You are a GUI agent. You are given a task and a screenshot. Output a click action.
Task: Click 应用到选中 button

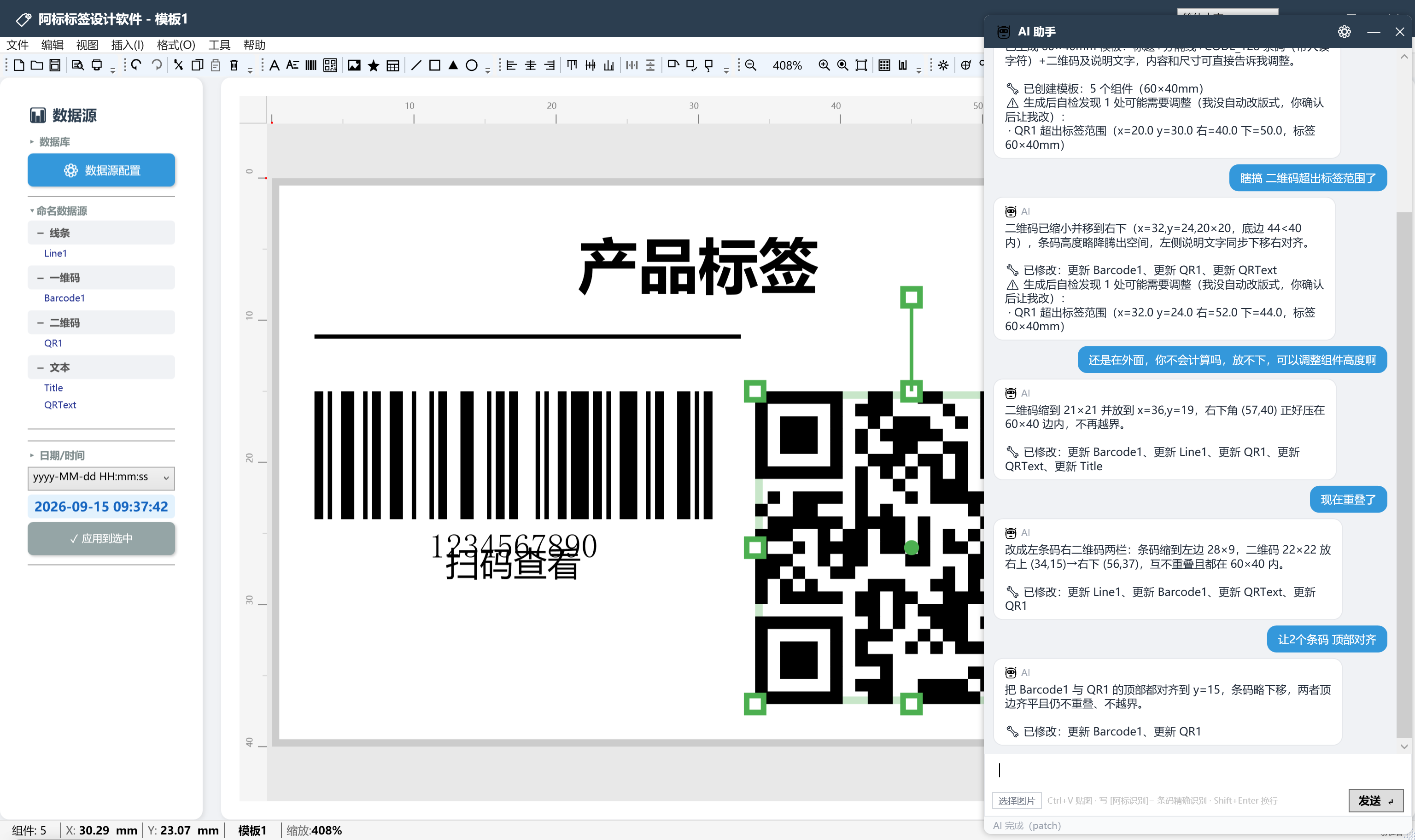coord(101,538)
